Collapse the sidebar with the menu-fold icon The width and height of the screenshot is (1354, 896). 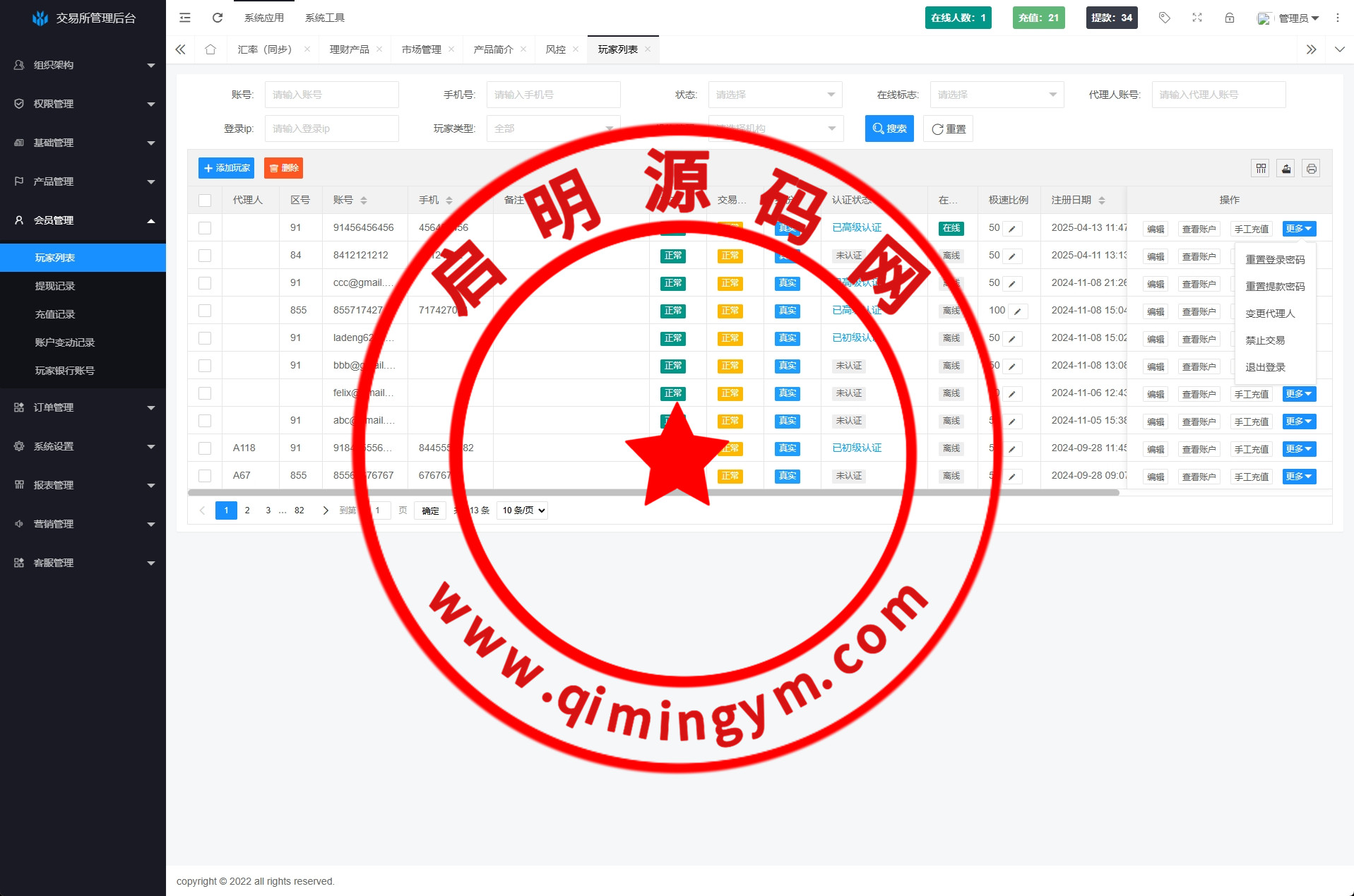coord(185,18)
